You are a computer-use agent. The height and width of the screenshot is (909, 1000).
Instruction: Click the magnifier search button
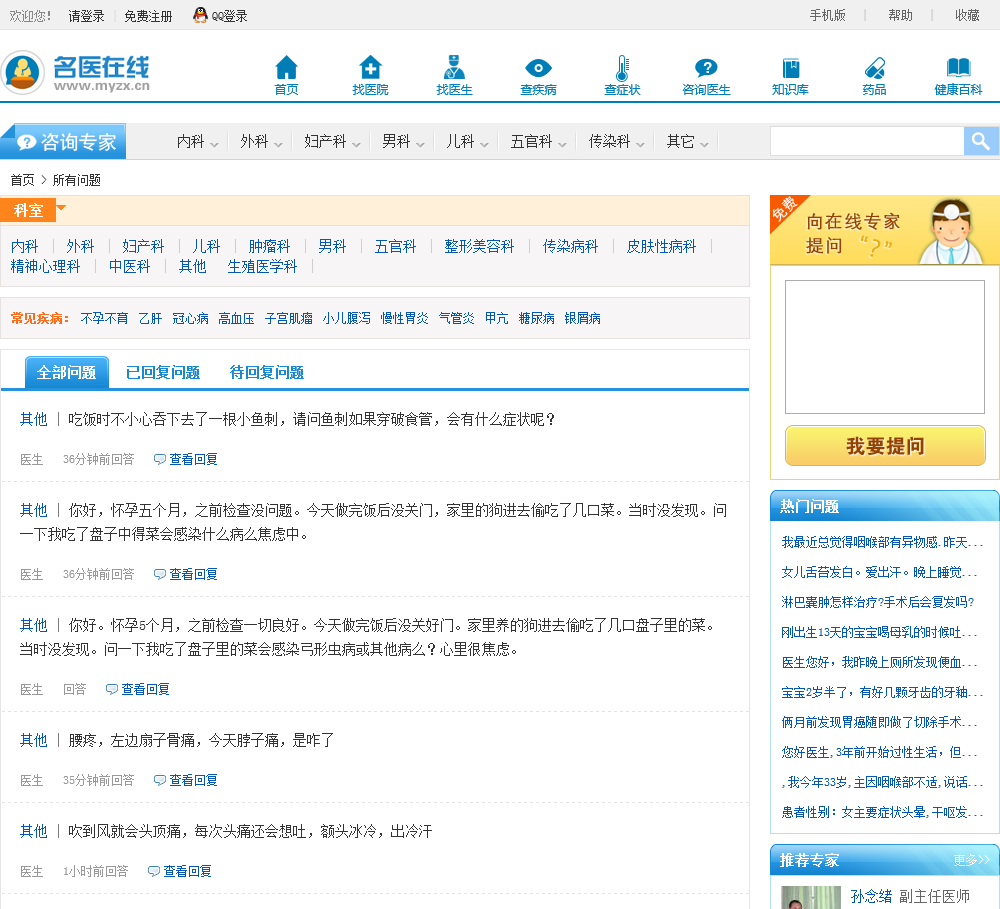[x=980, y=141]
